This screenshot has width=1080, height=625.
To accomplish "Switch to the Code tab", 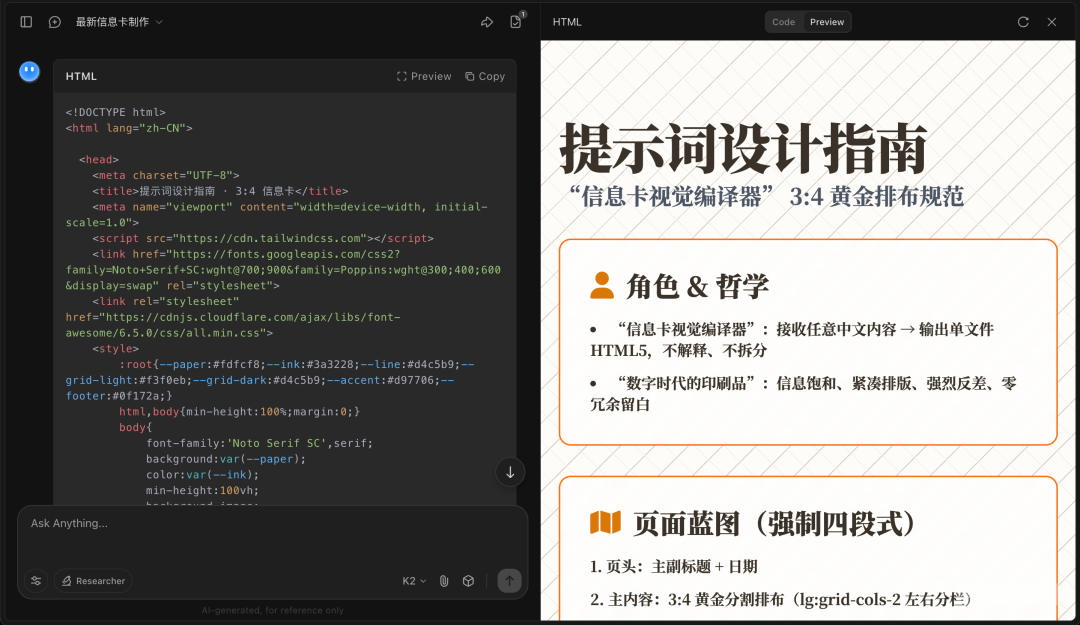I will point(783,22).
